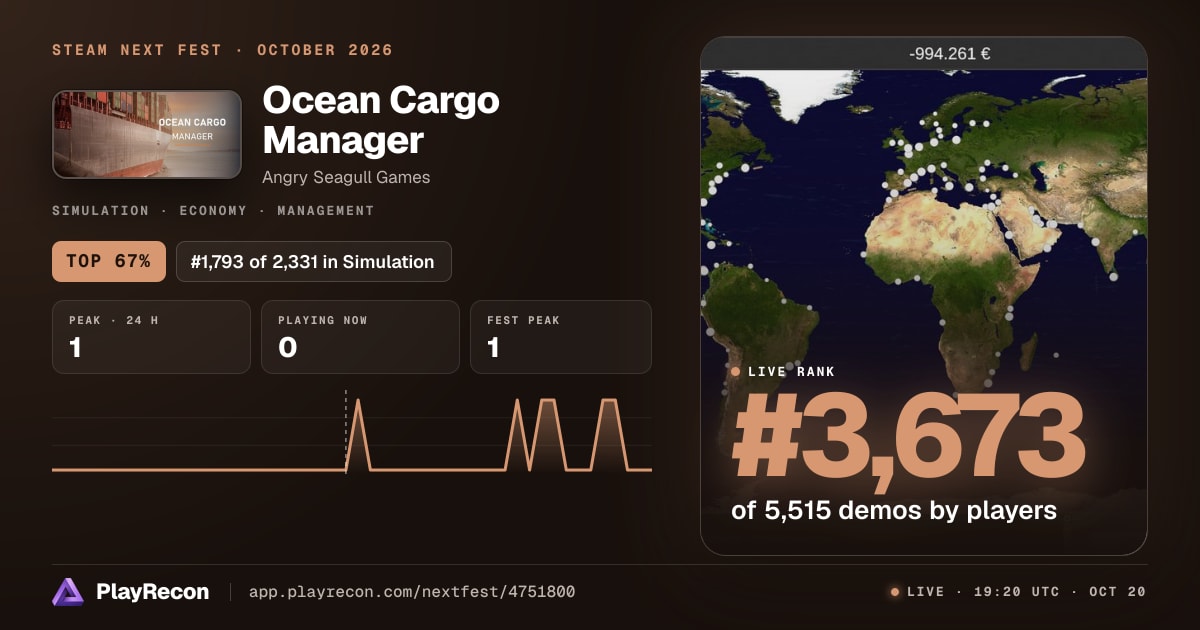Click the of 5,515 demos by players text
Screen dimensions: 1200x630
pos(894,511)
